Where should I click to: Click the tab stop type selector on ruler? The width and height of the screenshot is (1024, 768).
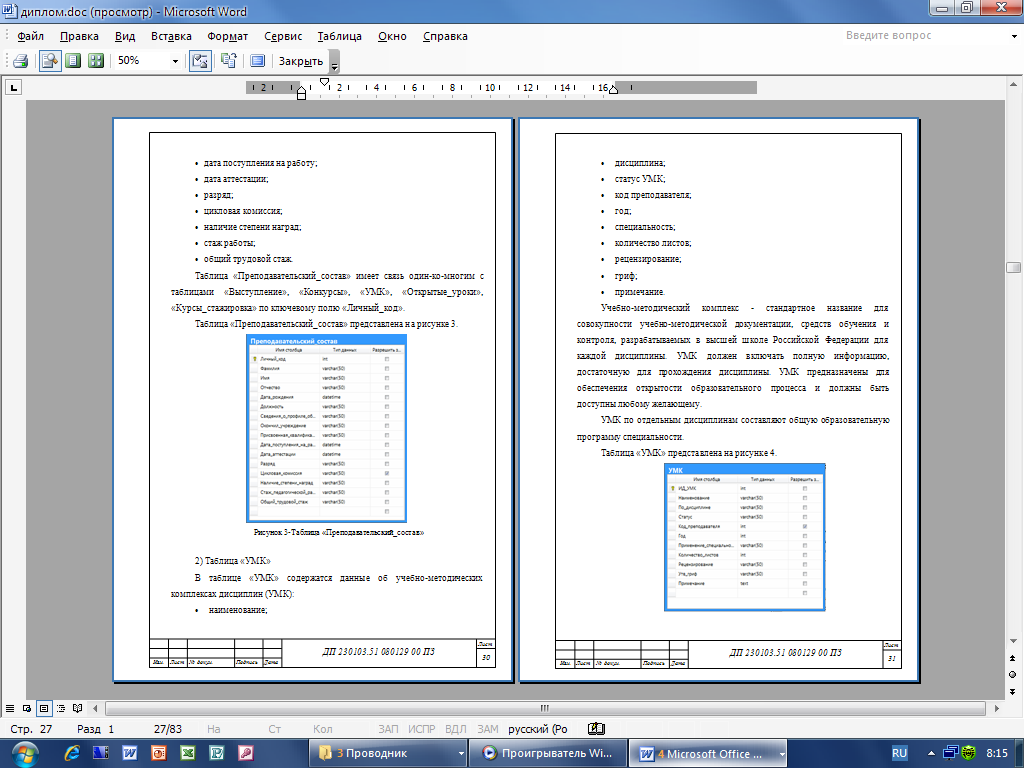[x=13, y=87]
